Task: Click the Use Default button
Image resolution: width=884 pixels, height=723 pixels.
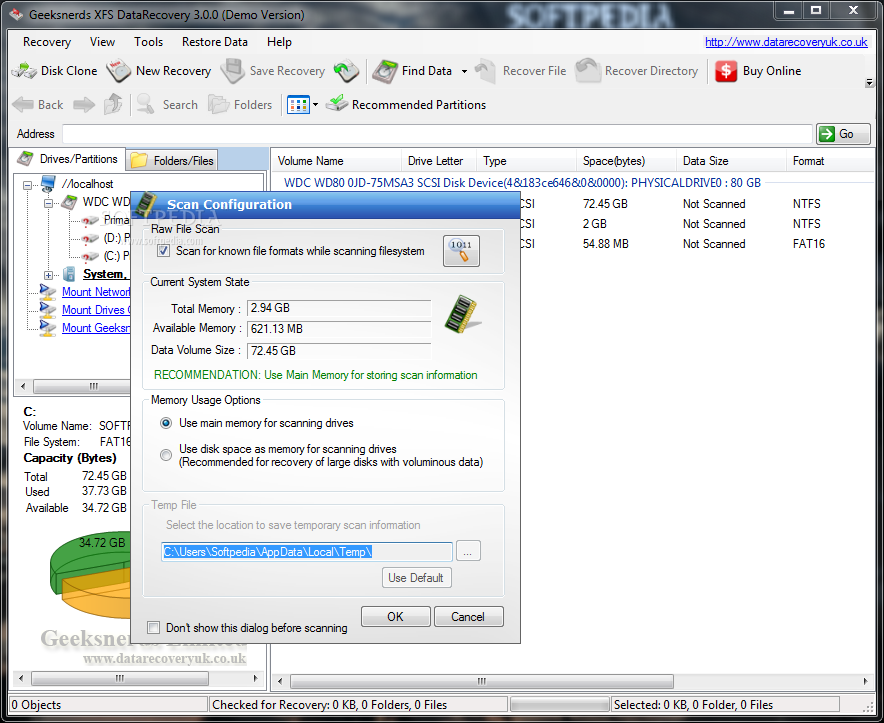Action: point(416,577)
